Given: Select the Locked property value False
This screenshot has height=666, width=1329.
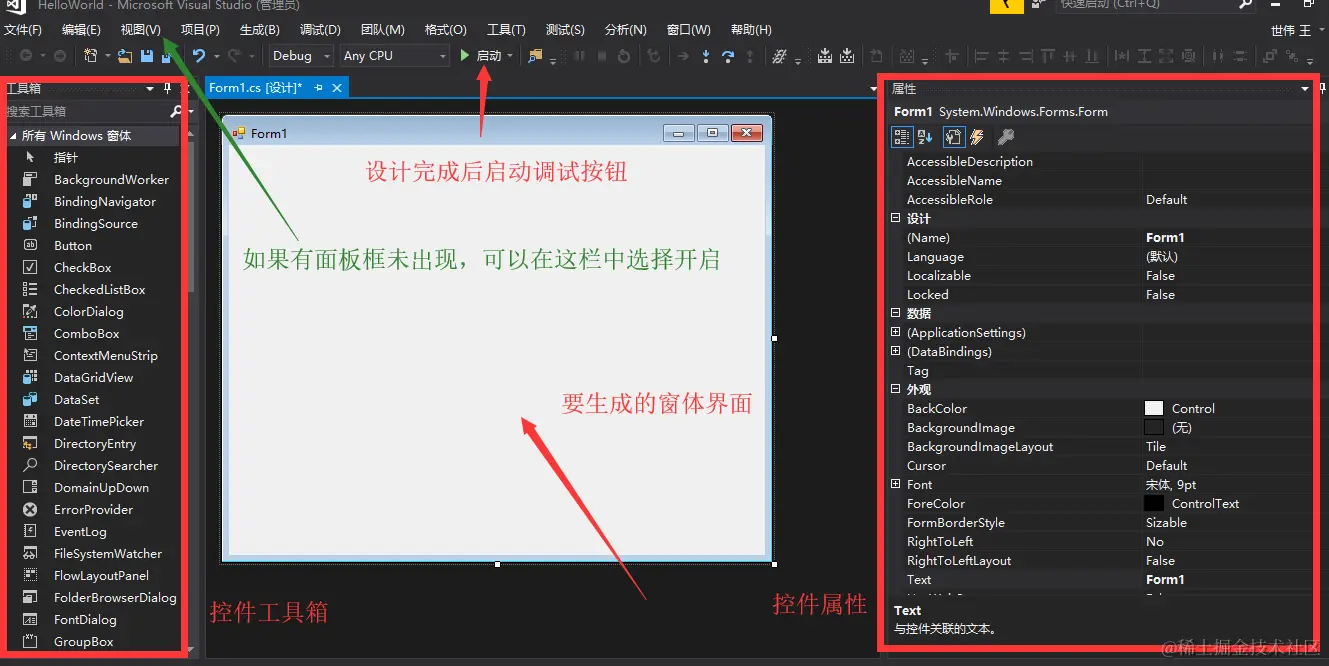Looking at the screenshot, I should [1160, 294].
